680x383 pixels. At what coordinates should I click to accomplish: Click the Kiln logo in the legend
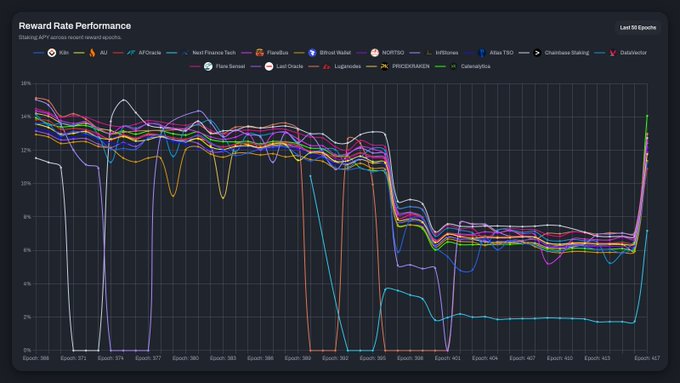coord(52,53)
